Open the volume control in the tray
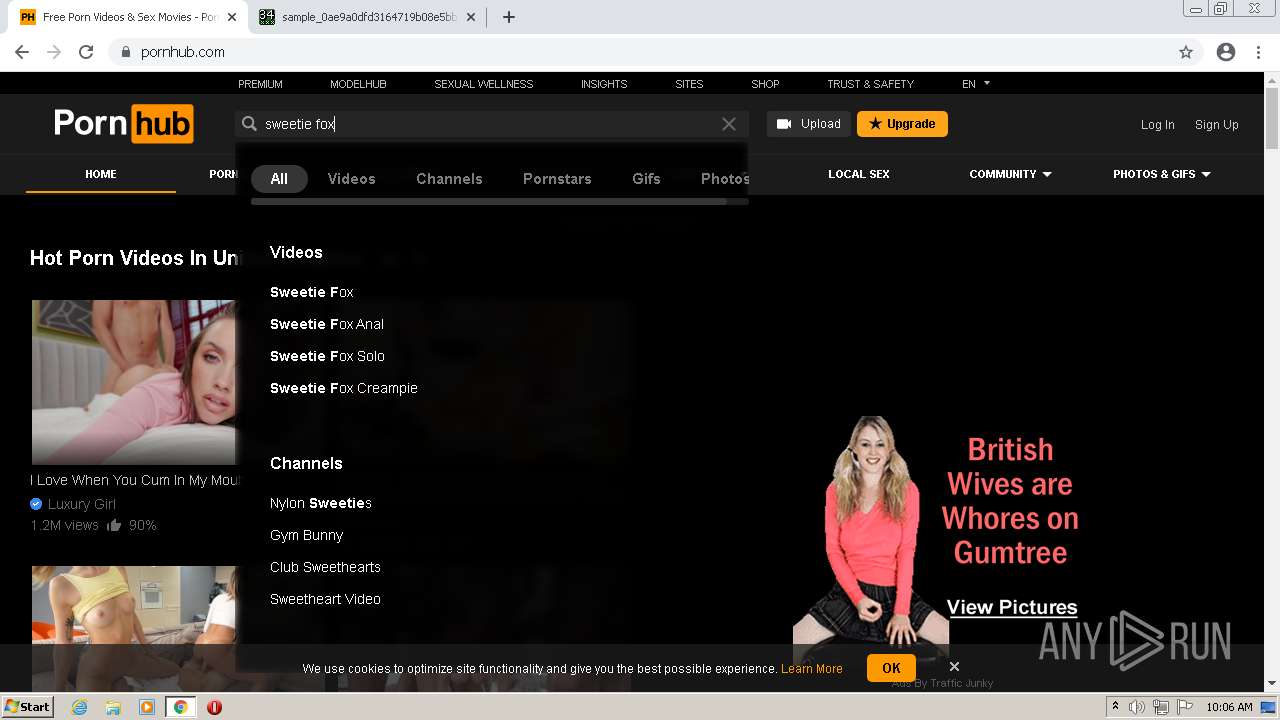The image size is (1280, 720). [x=1137, y=707]
